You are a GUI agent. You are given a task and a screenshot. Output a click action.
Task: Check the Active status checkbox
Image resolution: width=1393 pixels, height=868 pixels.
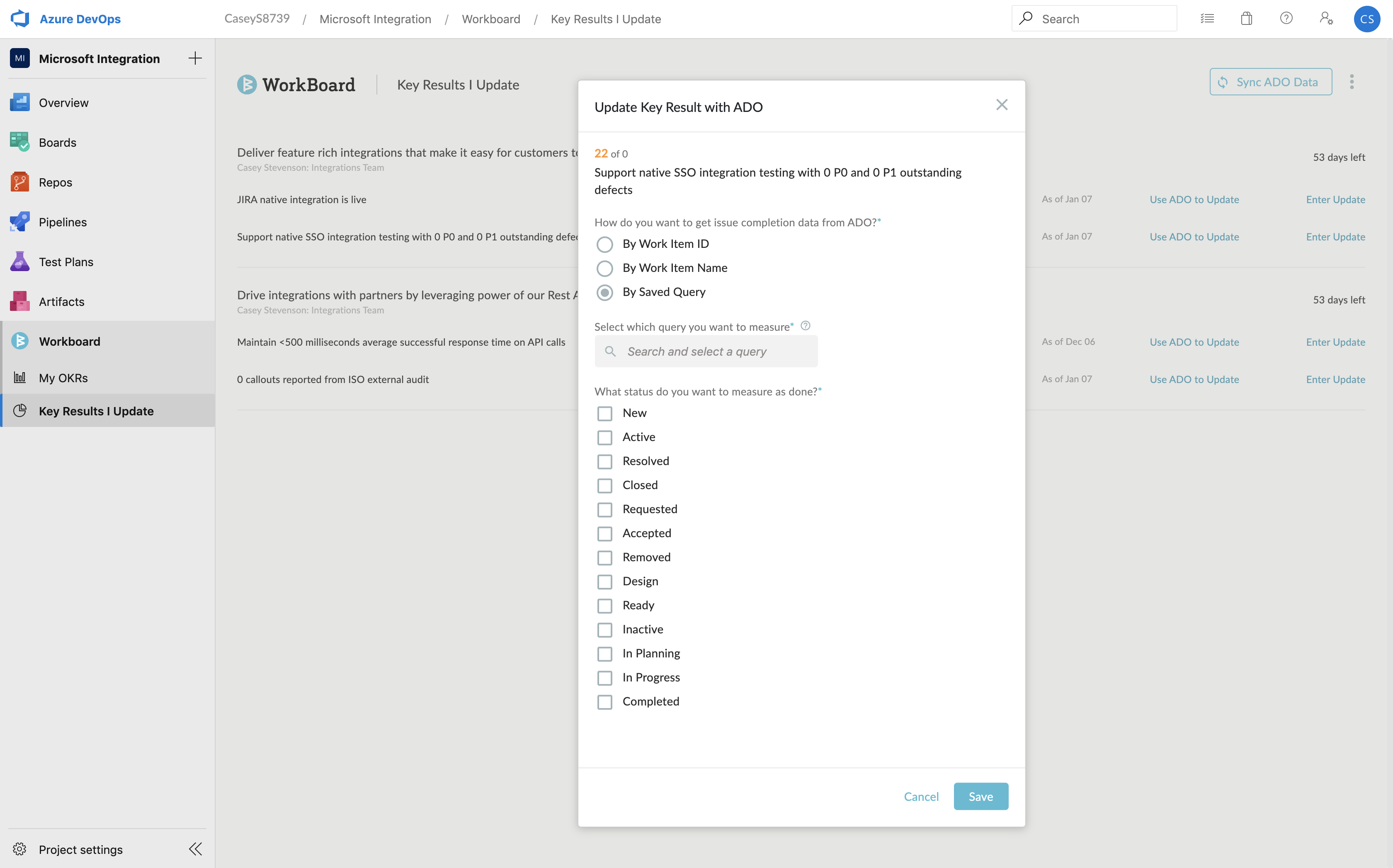coord(604,437)
